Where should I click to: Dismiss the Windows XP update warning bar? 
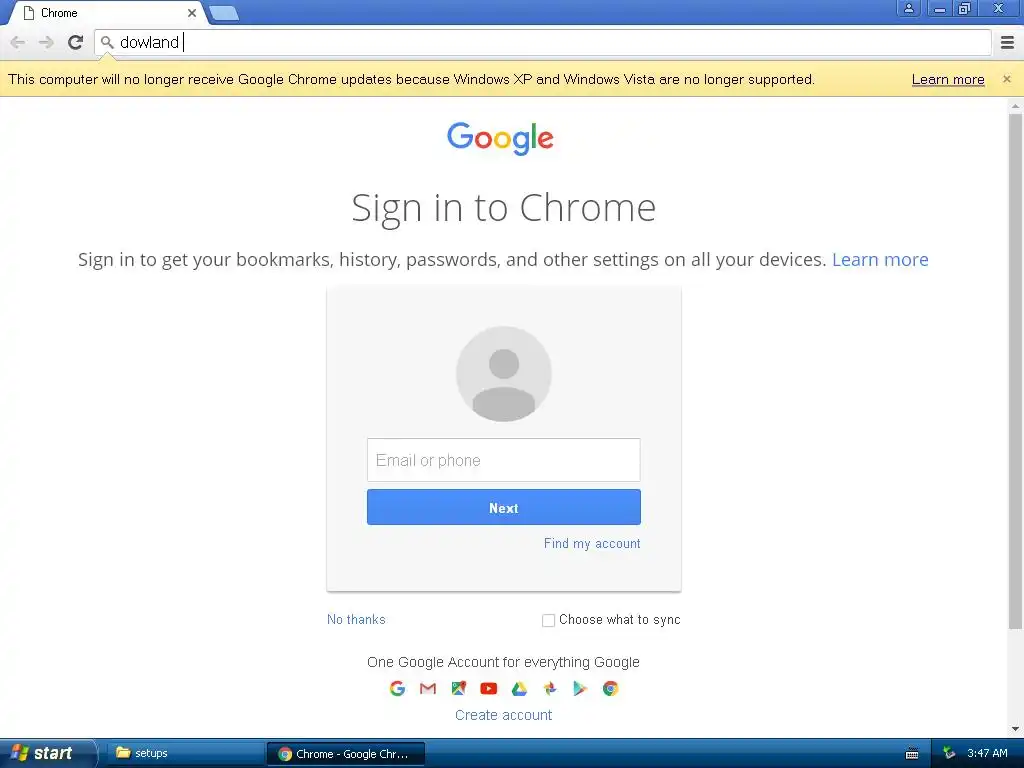(x=1007, y=79)
